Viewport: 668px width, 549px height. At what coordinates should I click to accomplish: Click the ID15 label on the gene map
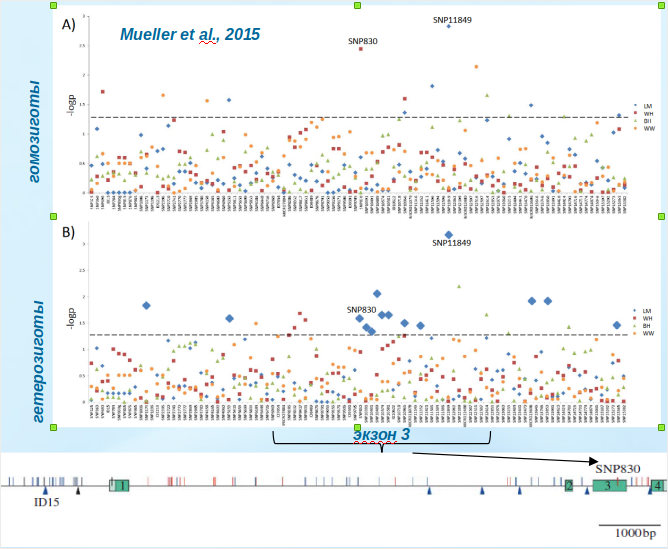(x=46, y=502)
